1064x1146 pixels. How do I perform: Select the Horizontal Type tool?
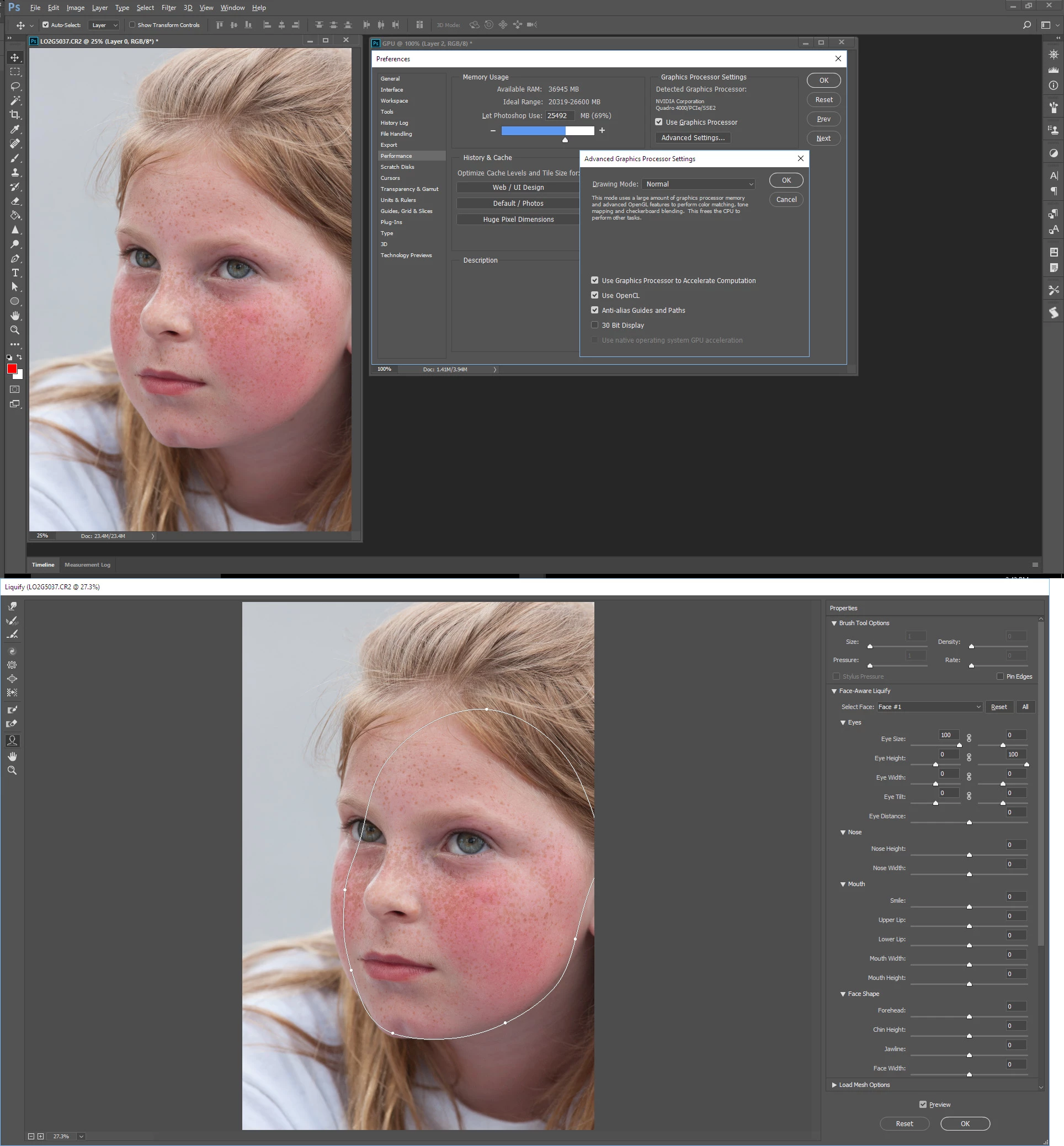coord(15,273)
